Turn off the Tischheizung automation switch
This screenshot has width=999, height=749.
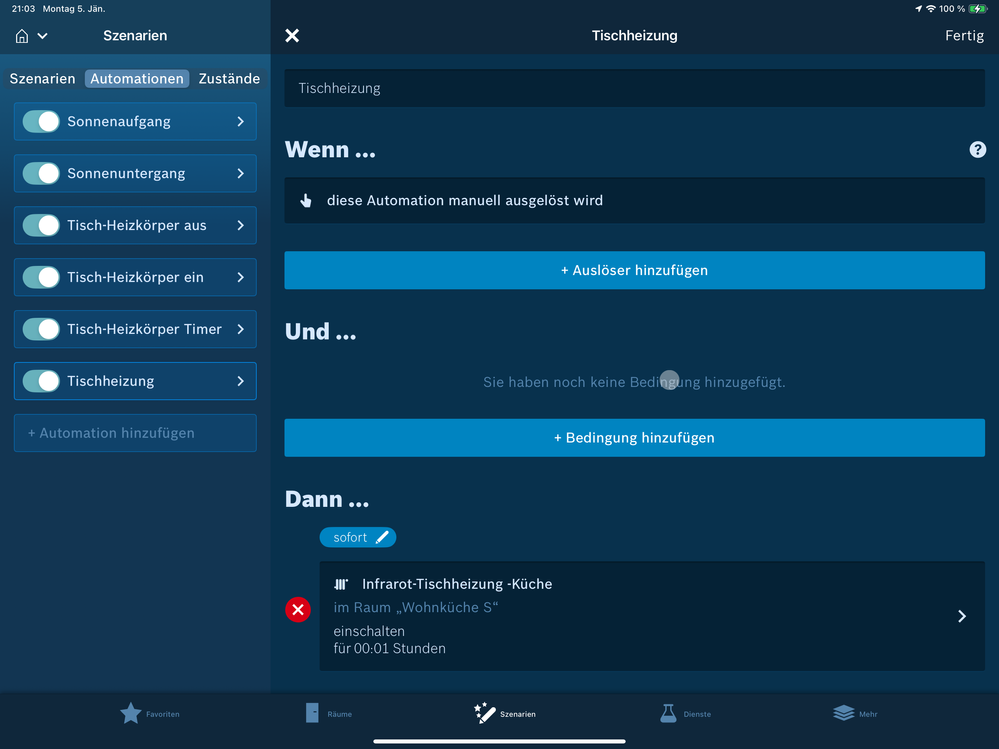pyautogui.click(x=41, y=382)
